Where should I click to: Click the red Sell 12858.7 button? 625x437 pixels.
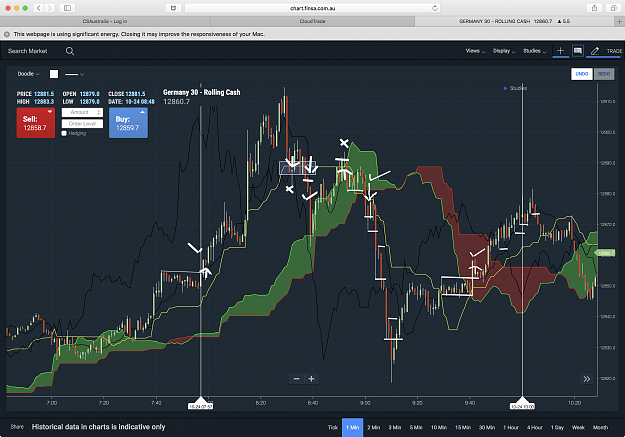coord(35,123)
